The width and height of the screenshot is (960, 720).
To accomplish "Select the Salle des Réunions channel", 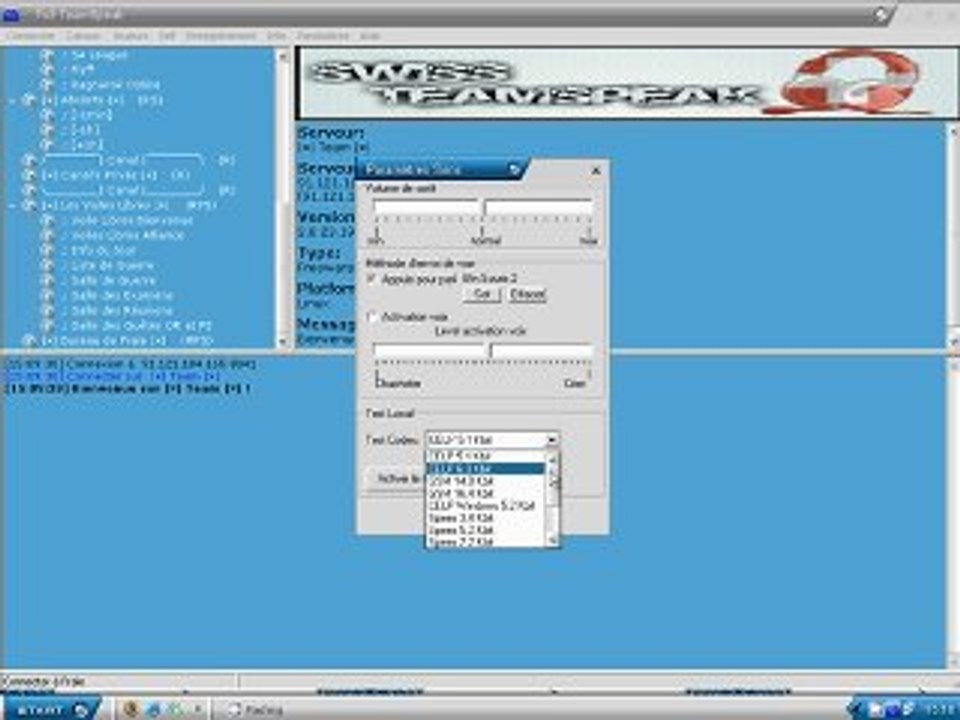I will point(122,310).
